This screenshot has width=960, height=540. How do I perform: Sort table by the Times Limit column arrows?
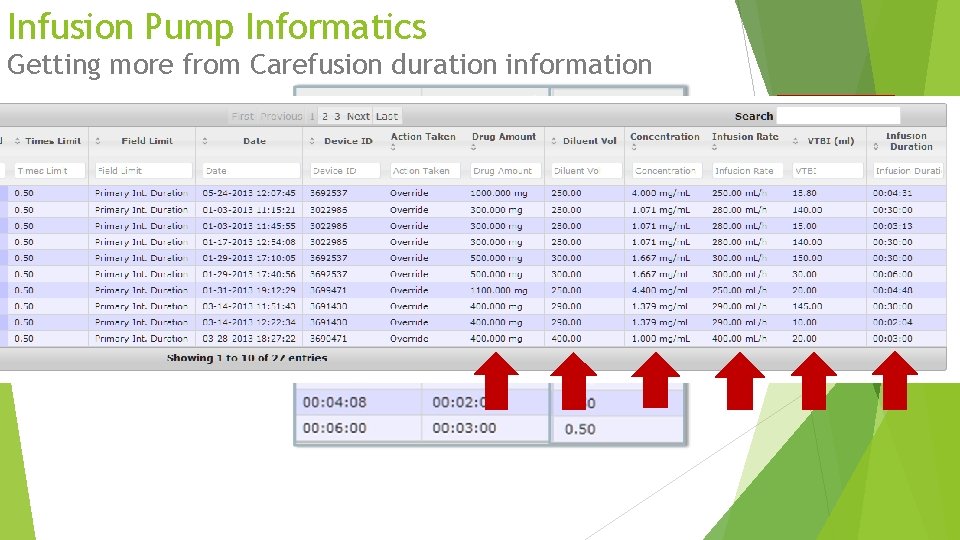(17, 141)
